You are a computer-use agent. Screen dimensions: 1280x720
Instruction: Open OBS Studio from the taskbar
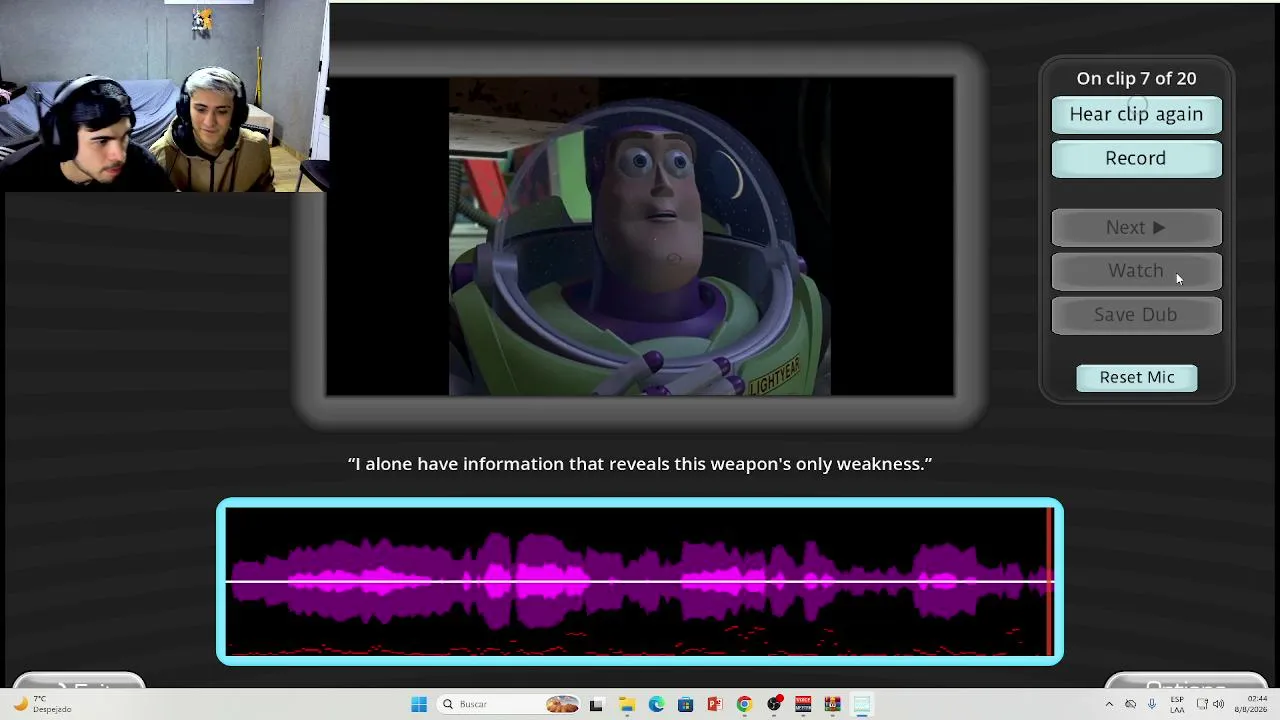774,704
